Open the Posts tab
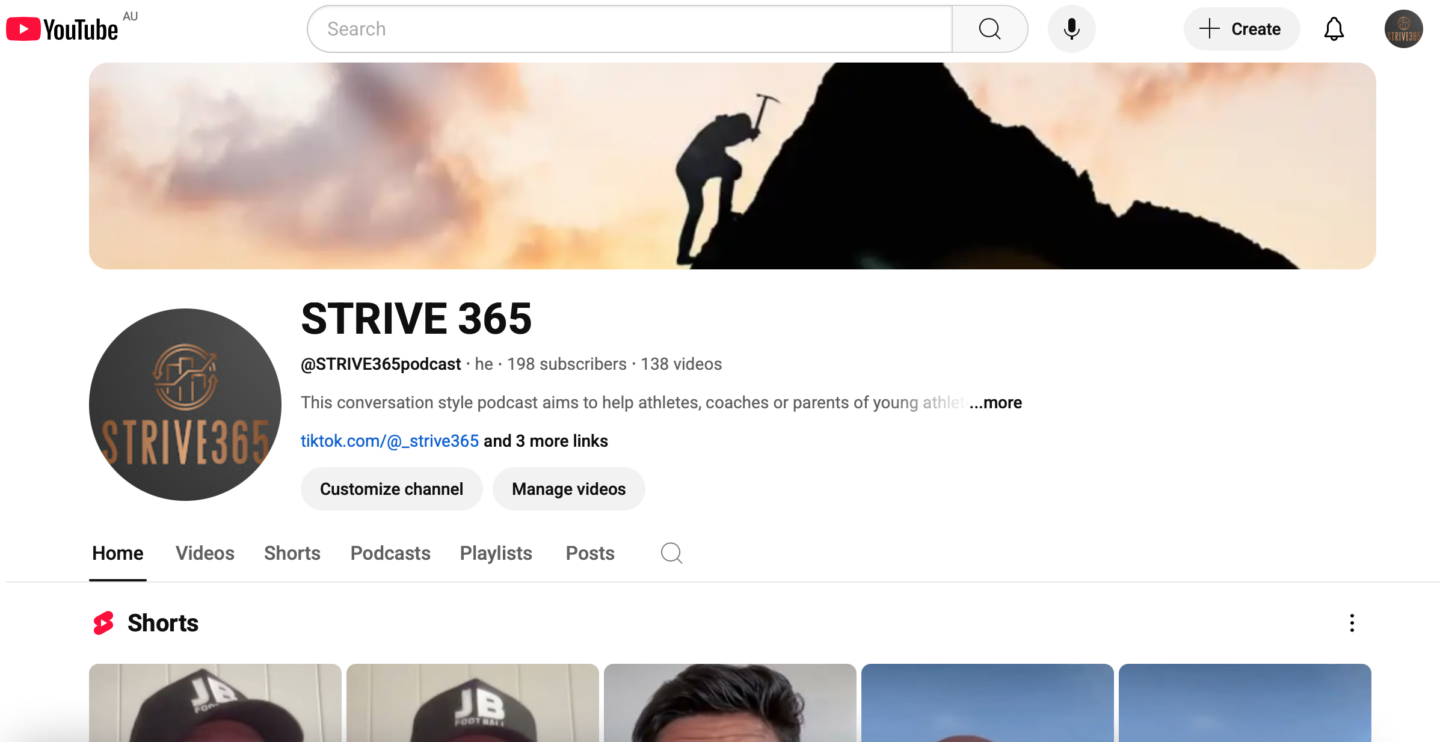This screenshot has width=1440, height=742. (590, 553)
